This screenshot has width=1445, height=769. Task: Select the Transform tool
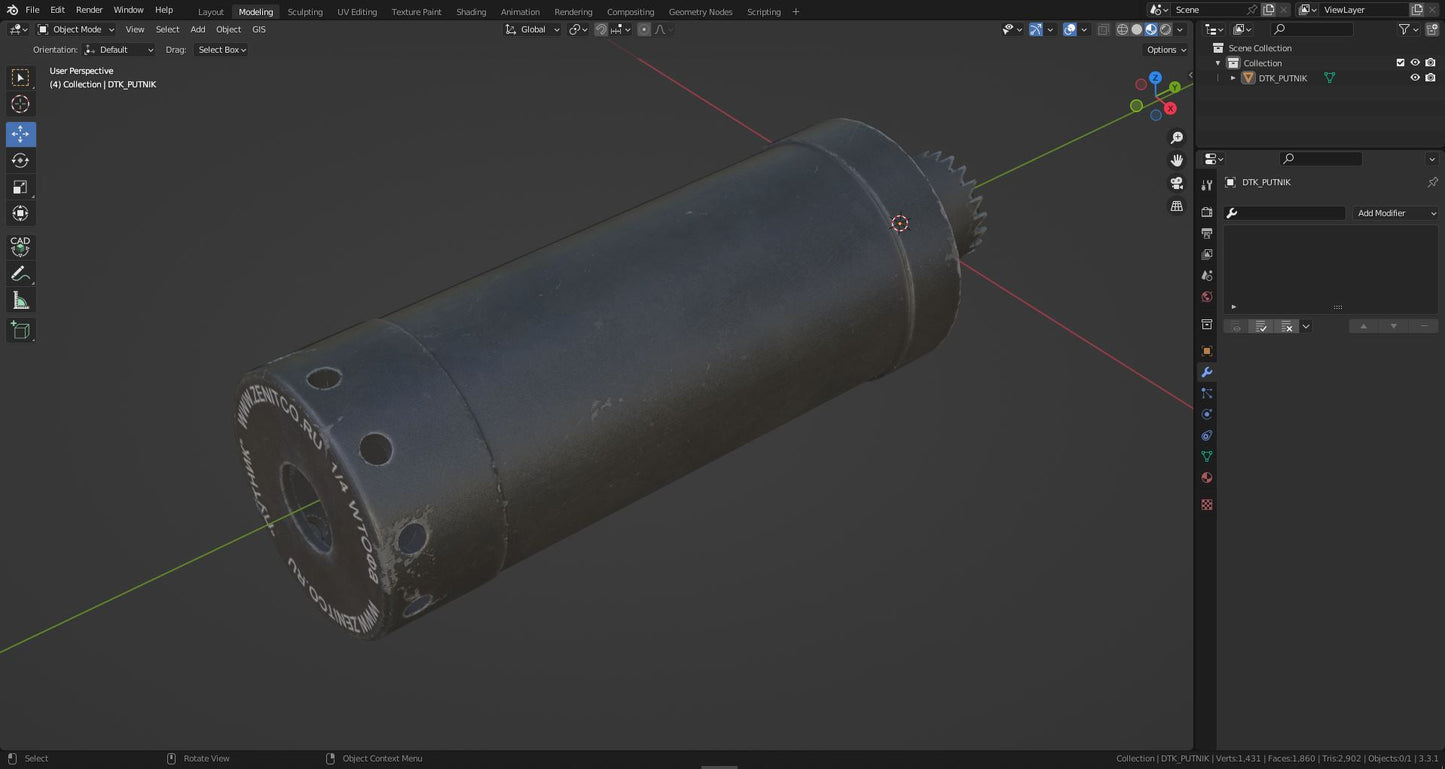(20, 213)
